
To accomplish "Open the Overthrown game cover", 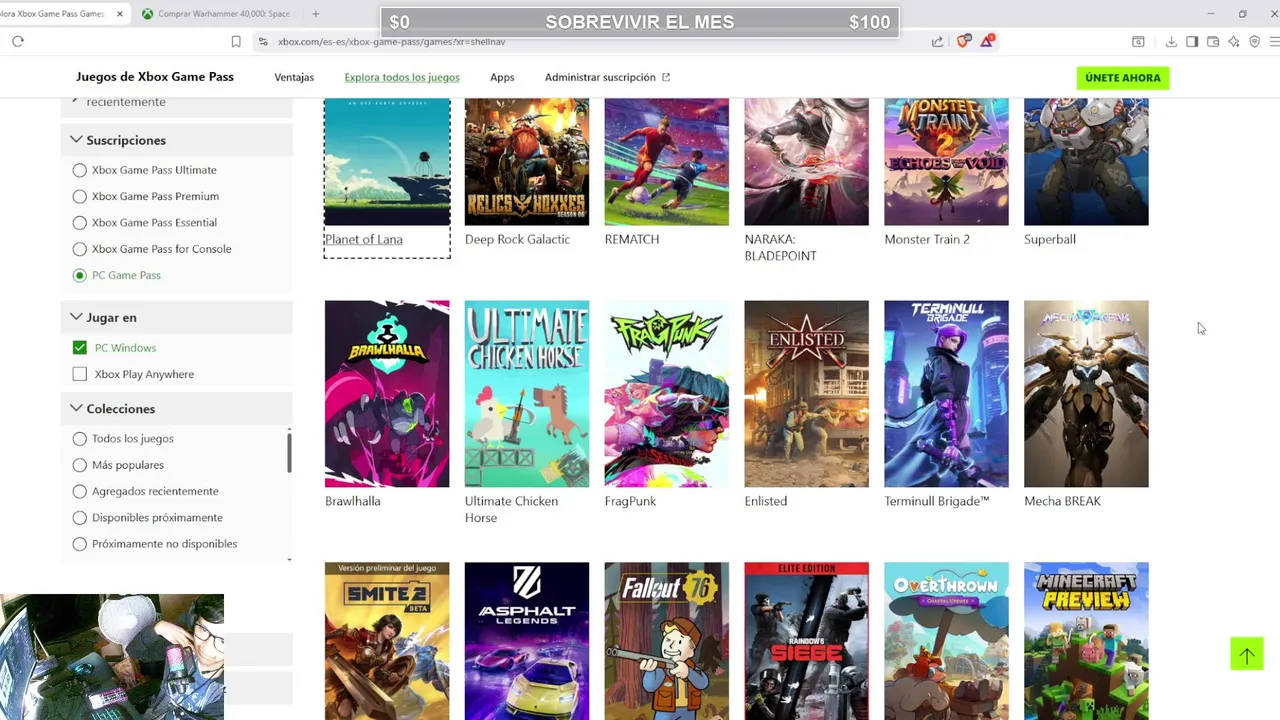I will [x=946, y=641].
